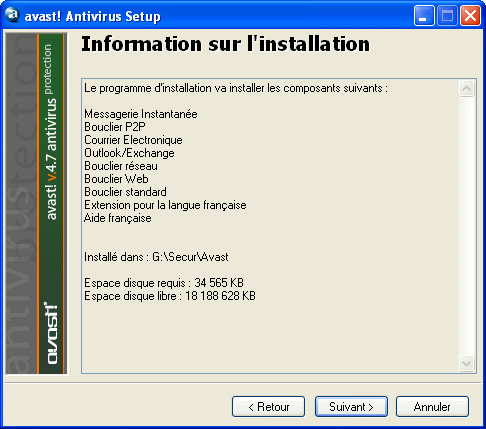Go back with the Retour button
This screenshot has height=429, width=486.
coord(268,406)
